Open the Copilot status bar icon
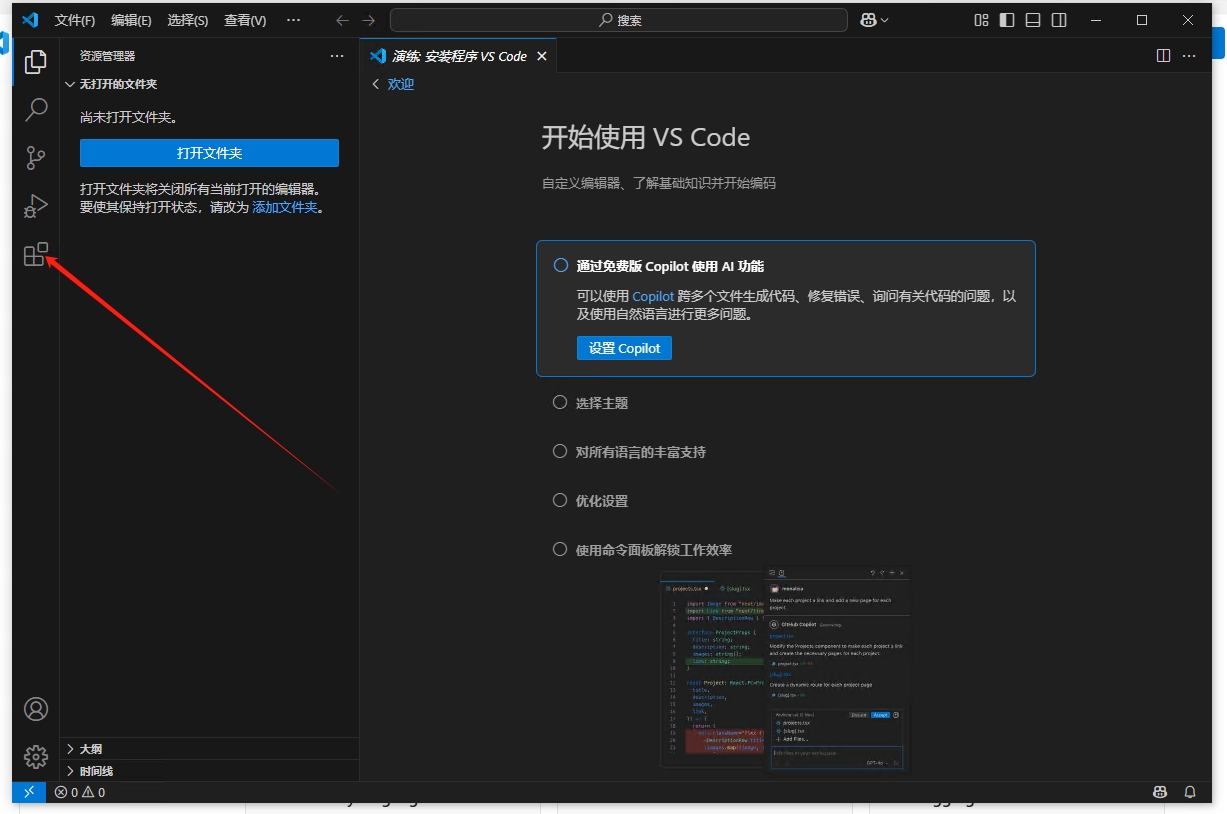Image resolution: width=1227 pixels, height=814 pixels. 1160,792
